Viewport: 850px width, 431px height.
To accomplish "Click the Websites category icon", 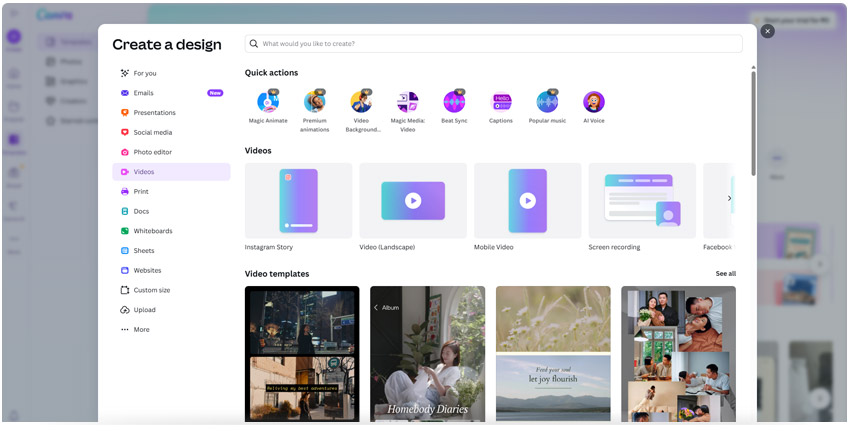I will [x=125, y=270].
